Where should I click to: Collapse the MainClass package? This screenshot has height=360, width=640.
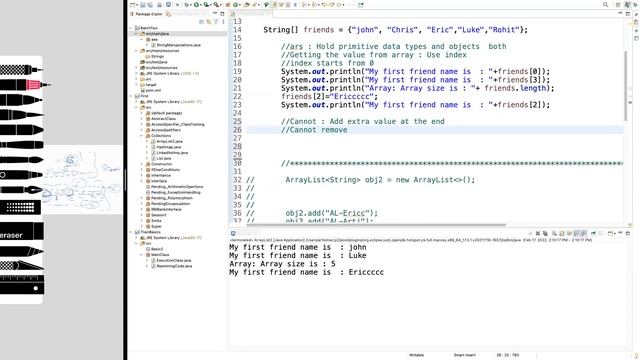coord(142,255)
